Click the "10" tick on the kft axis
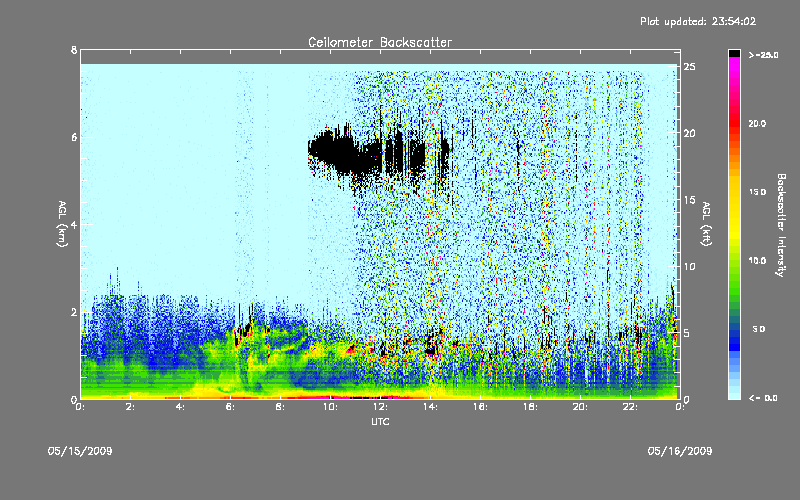 [x=689, y=266]
